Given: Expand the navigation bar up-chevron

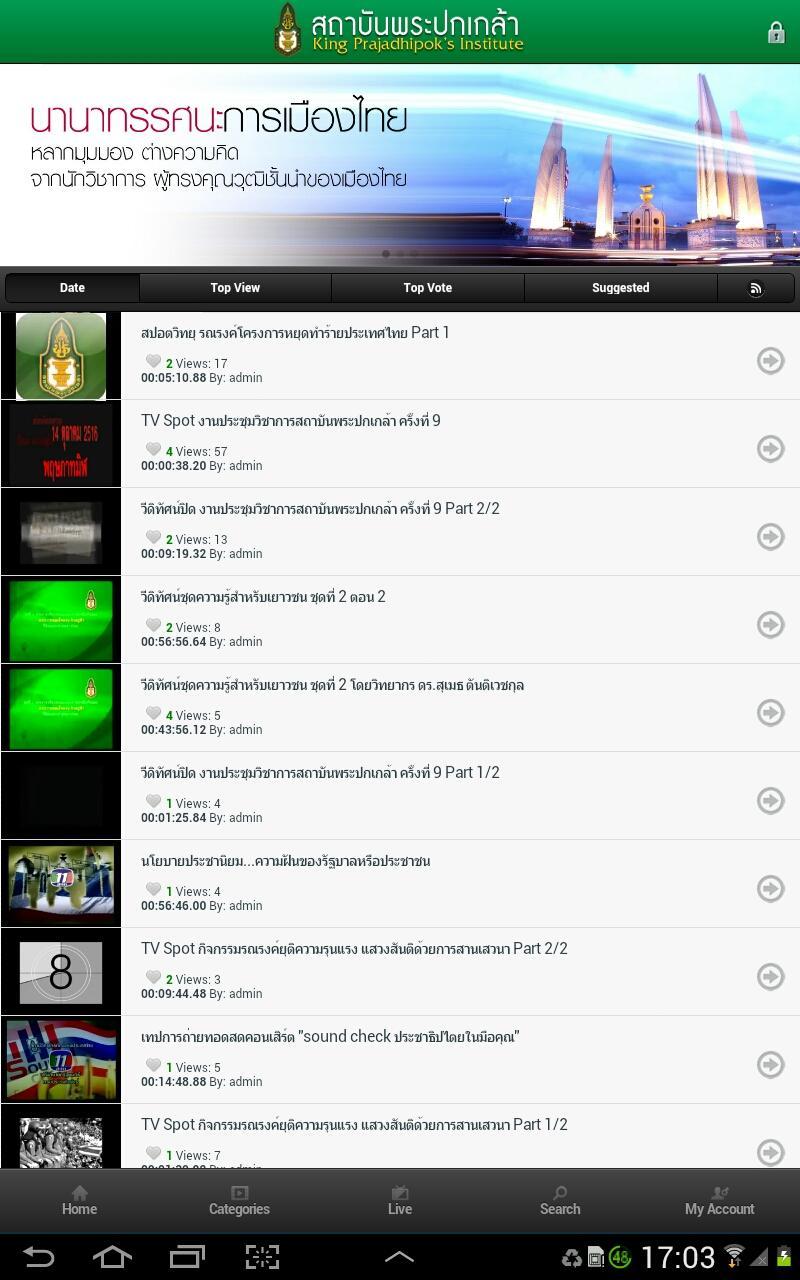Looking at the screenshot, I should [399, 1257].
